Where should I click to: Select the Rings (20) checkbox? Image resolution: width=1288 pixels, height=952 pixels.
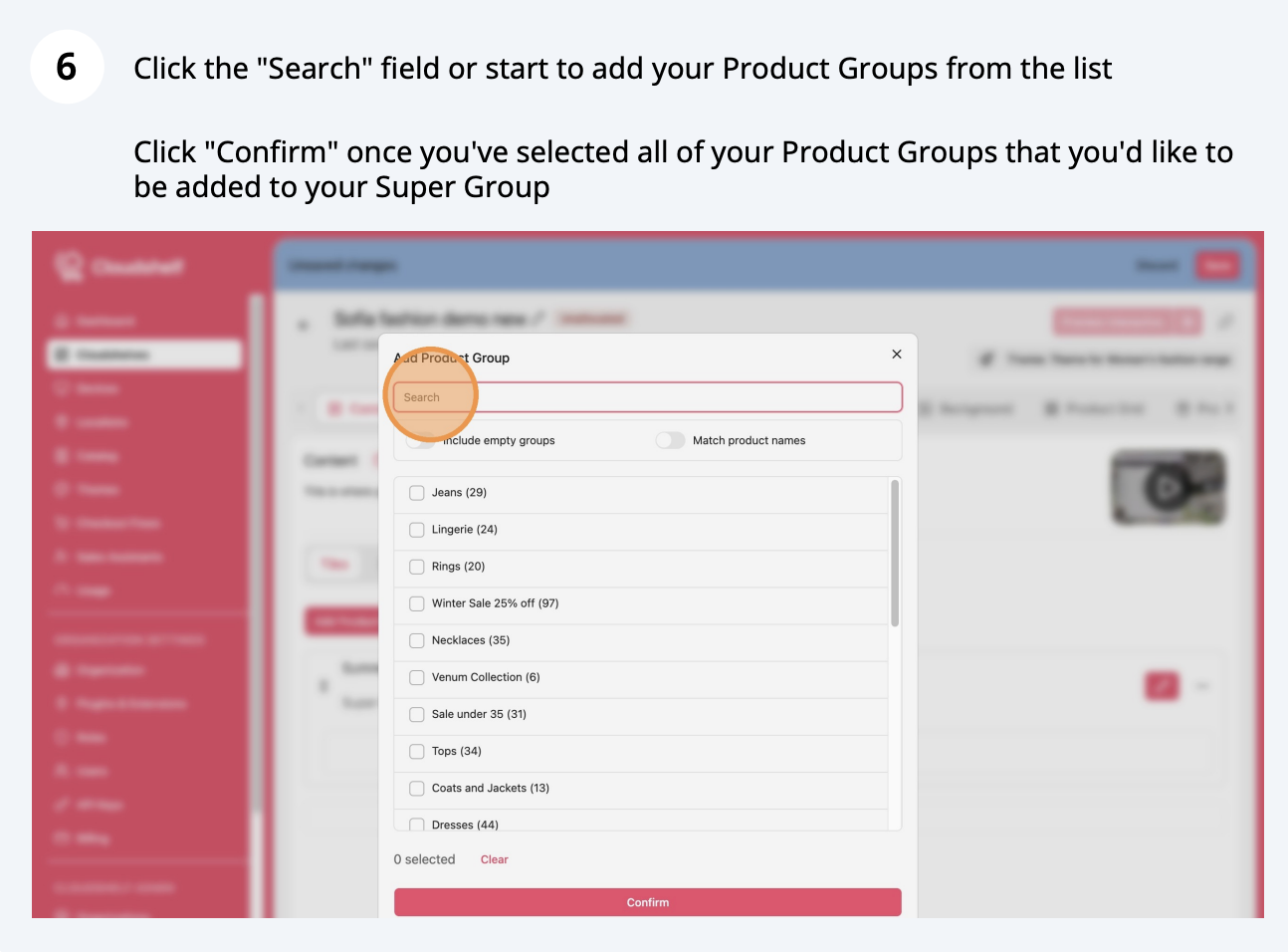(417, 567)
